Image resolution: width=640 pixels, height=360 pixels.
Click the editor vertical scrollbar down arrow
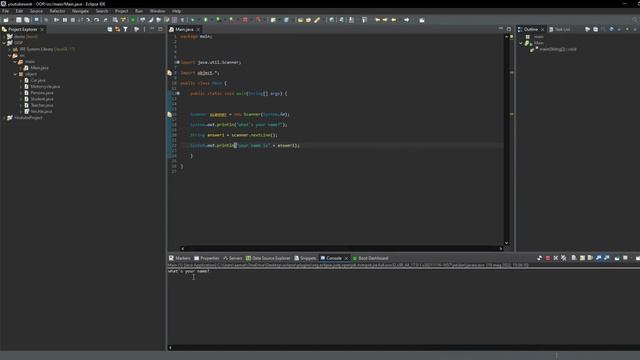pos(506,243)
